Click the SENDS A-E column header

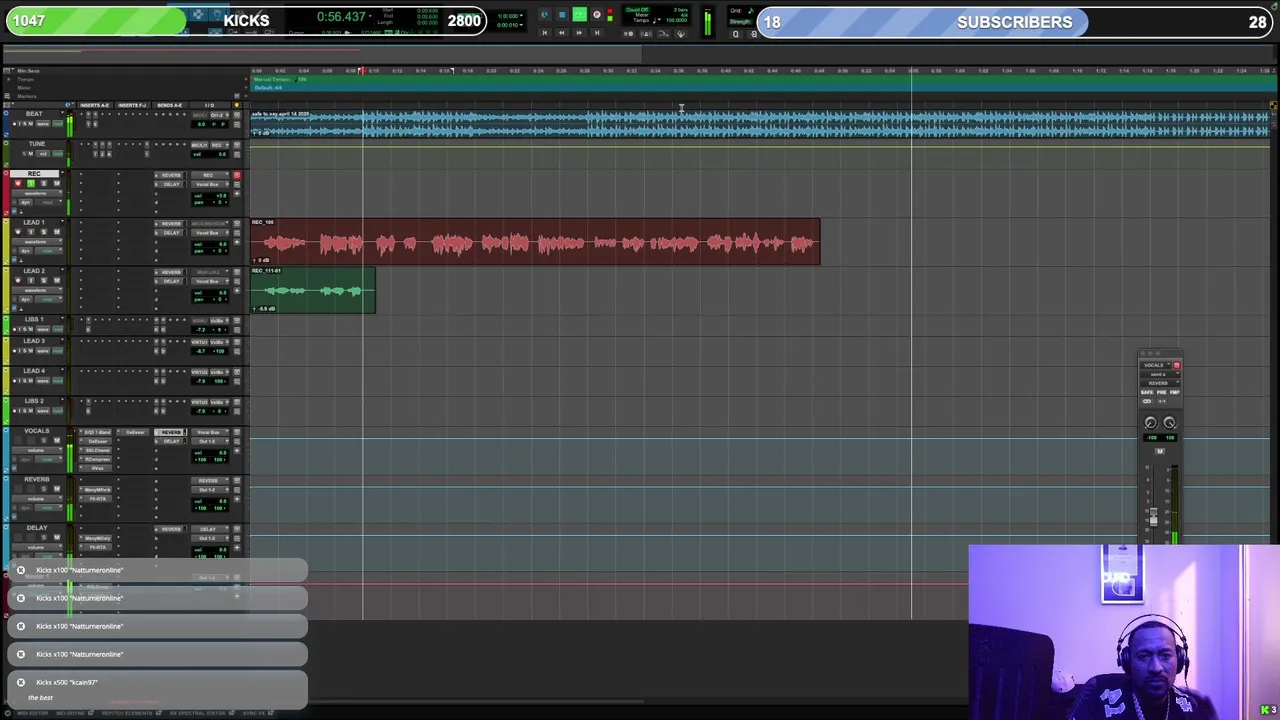(170, 105)
